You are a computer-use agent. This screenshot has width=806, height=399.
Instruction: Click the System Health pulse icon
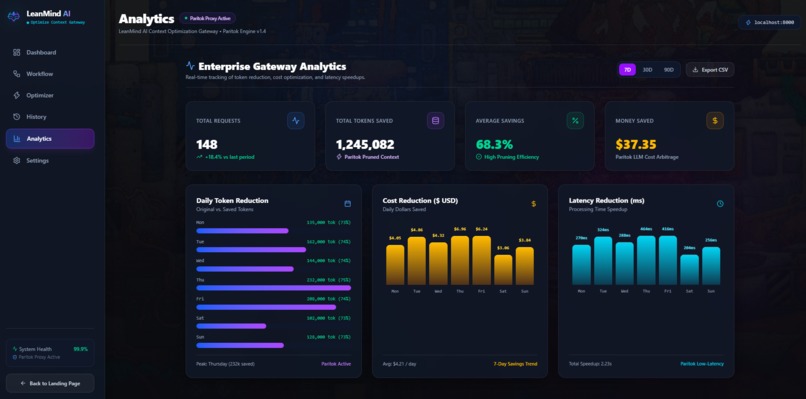point(15,349)
